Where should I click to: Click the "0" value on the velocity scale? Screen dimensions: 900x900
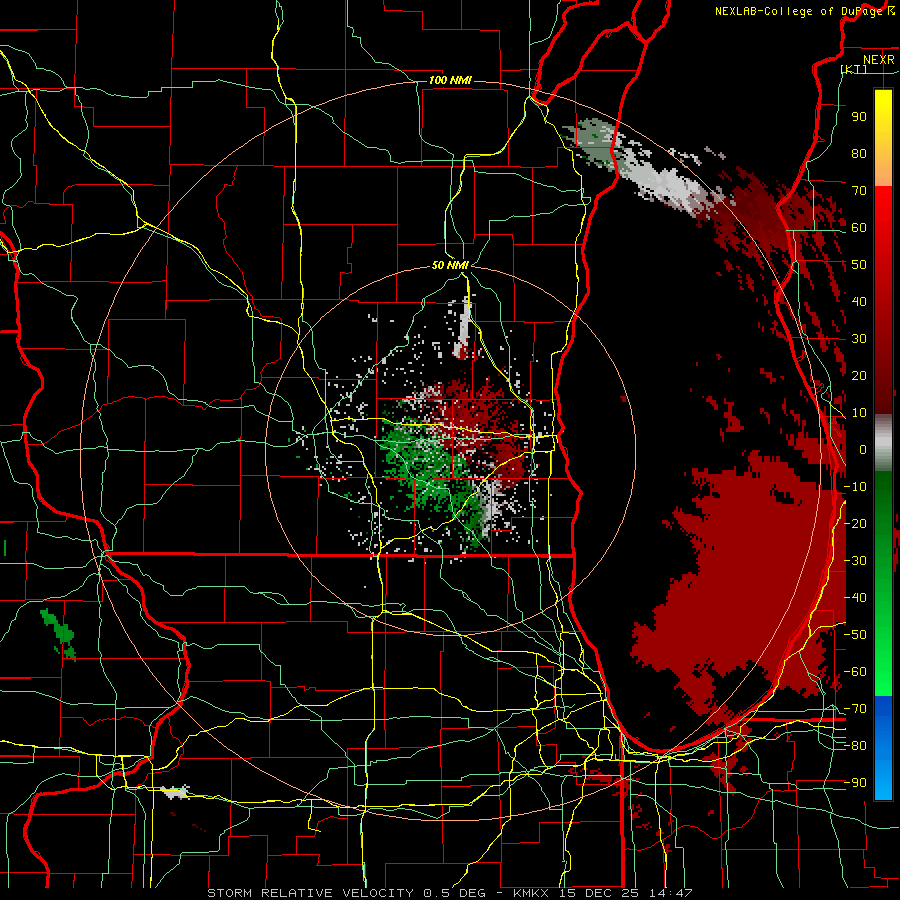point(863,449)
